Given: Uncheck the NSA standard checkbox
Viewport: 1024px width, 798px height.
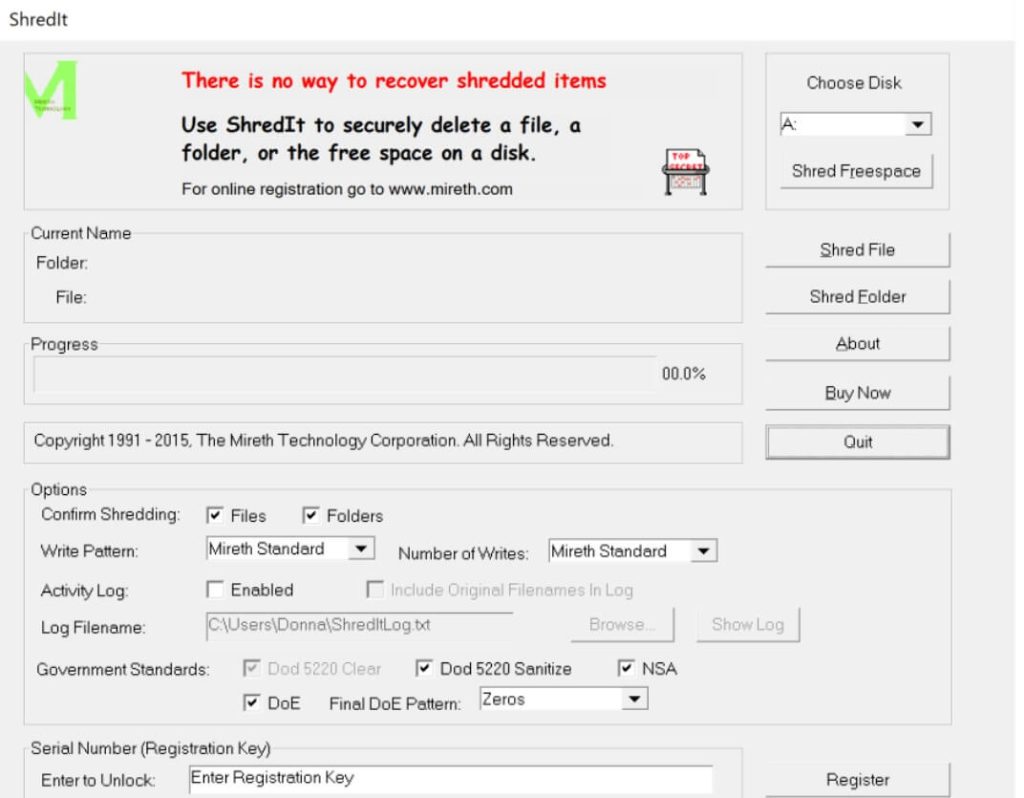Looking at the screenshot, I should (626, 668).
